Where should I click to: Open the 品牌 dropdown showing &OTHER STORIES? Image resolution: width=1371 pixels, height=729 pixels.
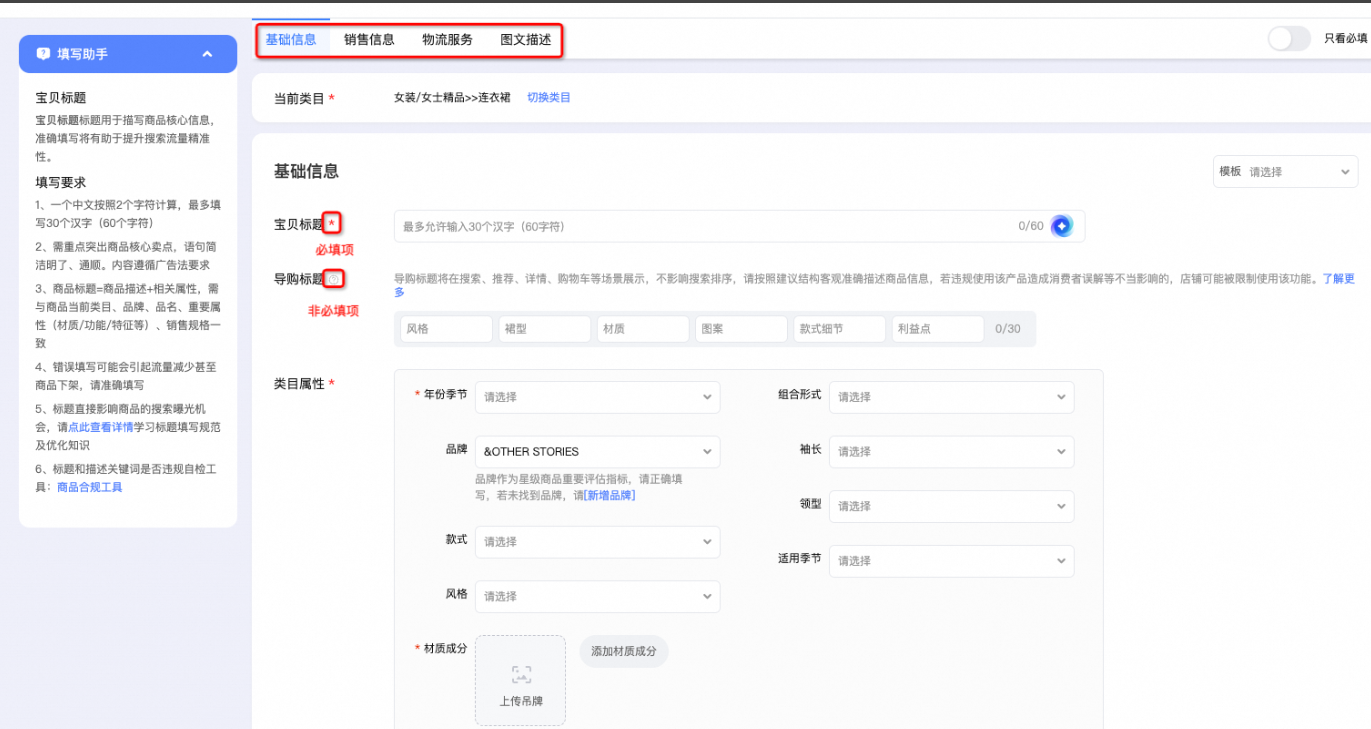click(x=597, y=452)
